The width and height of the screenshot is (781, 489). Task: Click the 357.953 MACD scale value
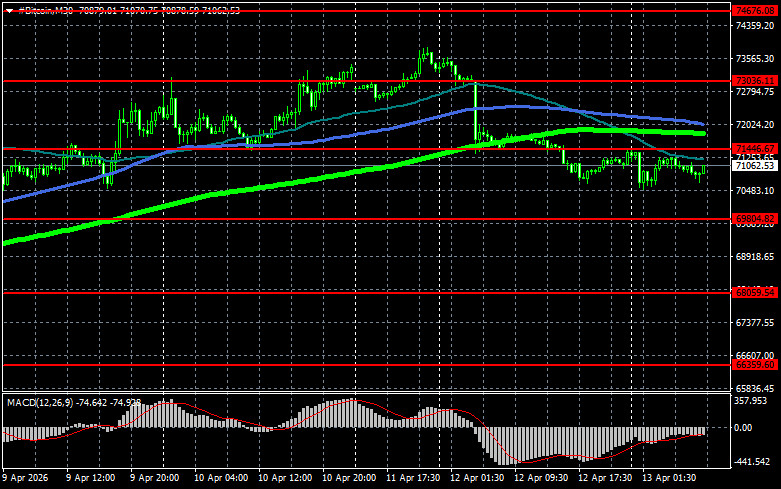coord(751,401)
